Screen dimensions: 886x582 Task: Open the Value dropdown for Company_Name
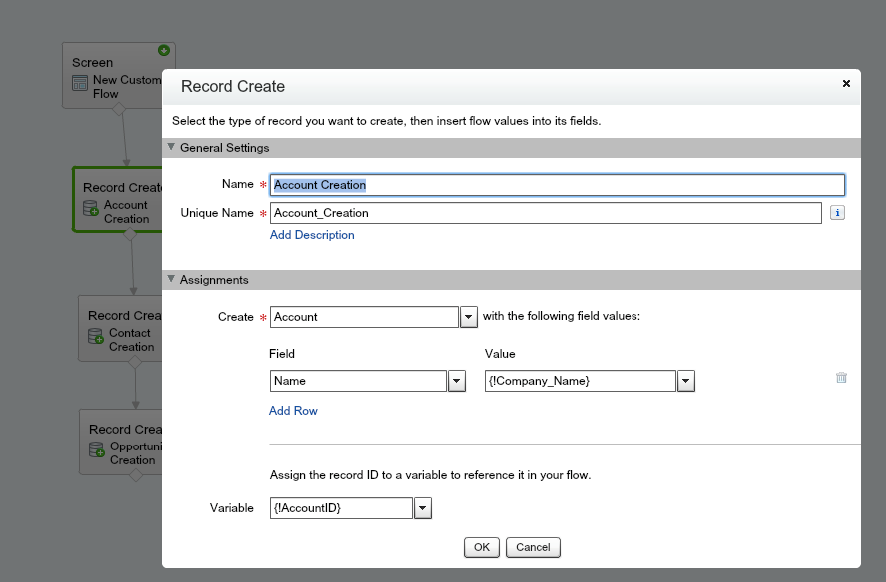click(685, 381)
